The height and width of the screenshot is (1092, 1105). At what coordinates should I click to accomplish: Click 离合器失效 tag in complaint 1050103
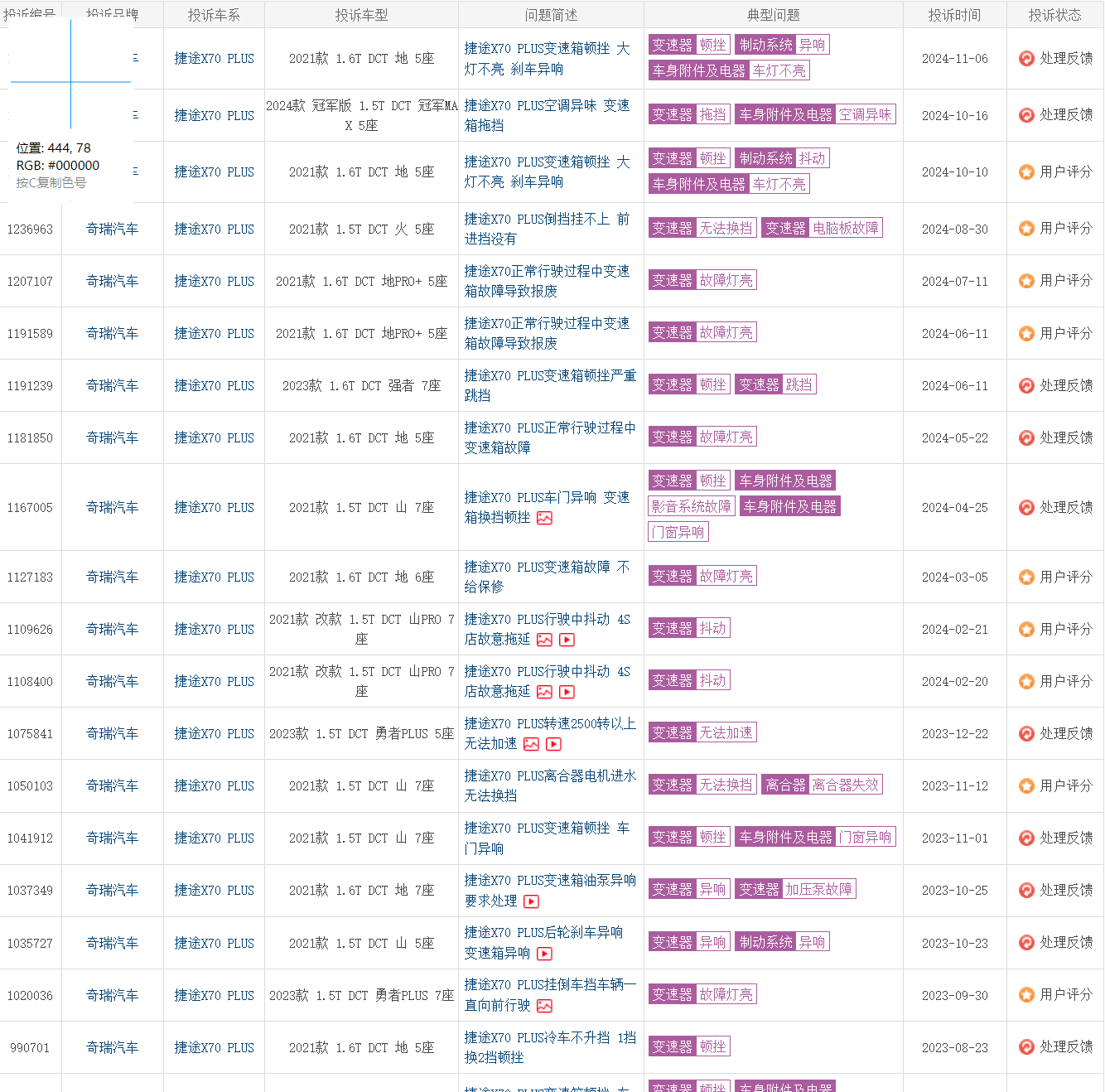click(845, 785)
